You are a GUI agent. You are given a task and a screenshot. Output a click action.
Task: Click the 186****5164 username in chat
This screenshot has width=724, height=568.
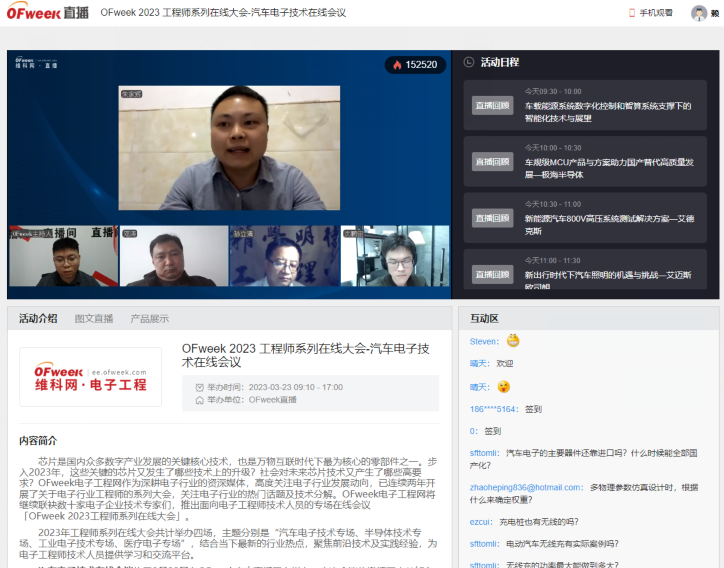(x=494, y=409)
